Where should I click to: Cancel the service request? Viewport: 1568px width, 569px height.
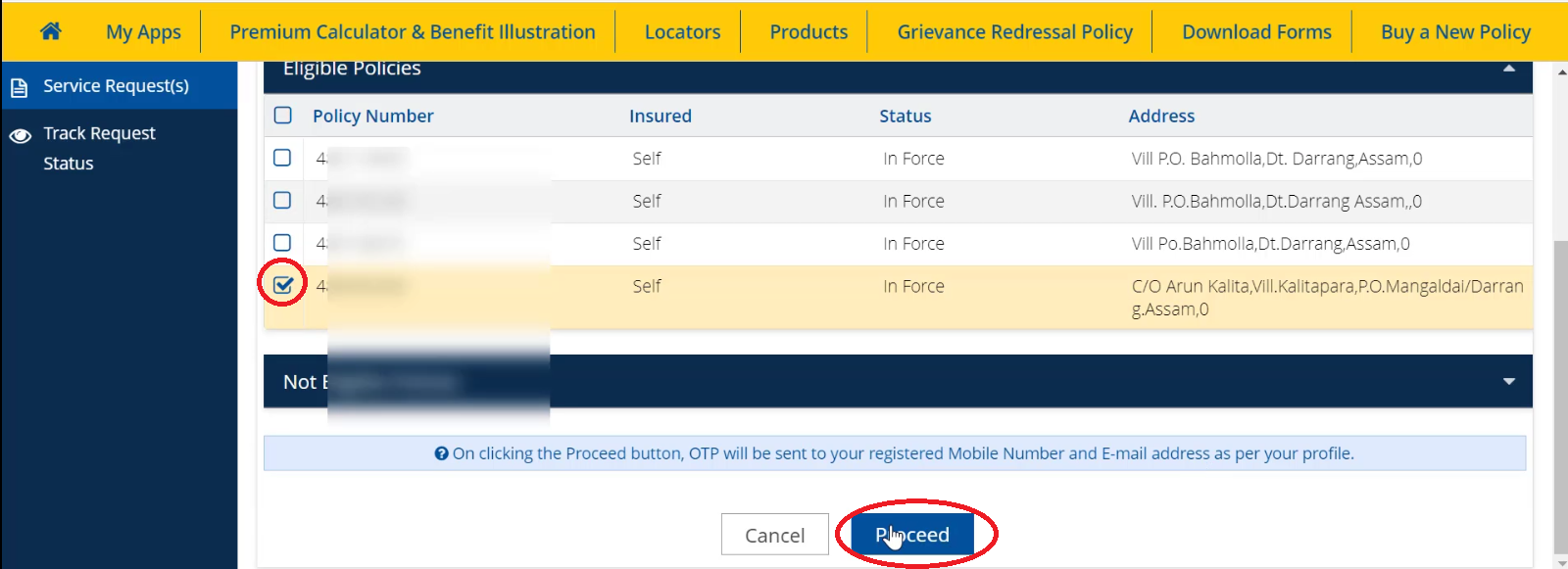[x=774, y=534]
